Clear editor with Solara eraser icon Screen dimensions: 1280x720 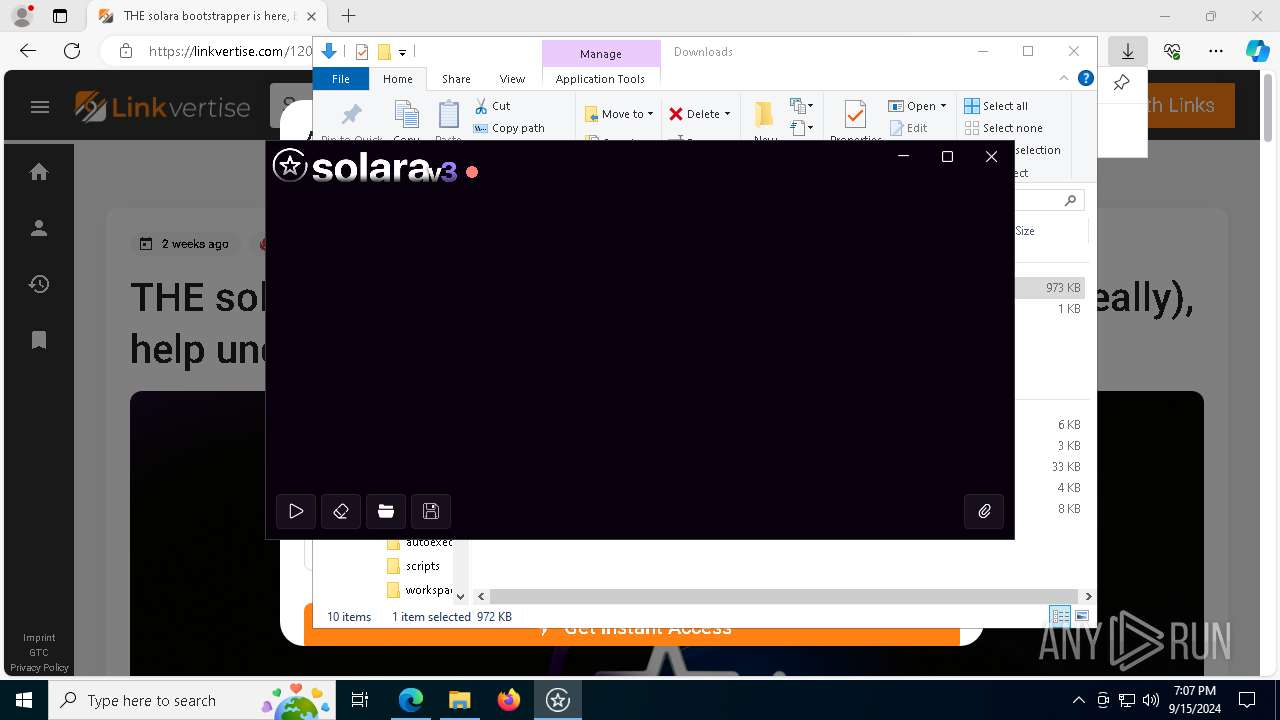341,511
